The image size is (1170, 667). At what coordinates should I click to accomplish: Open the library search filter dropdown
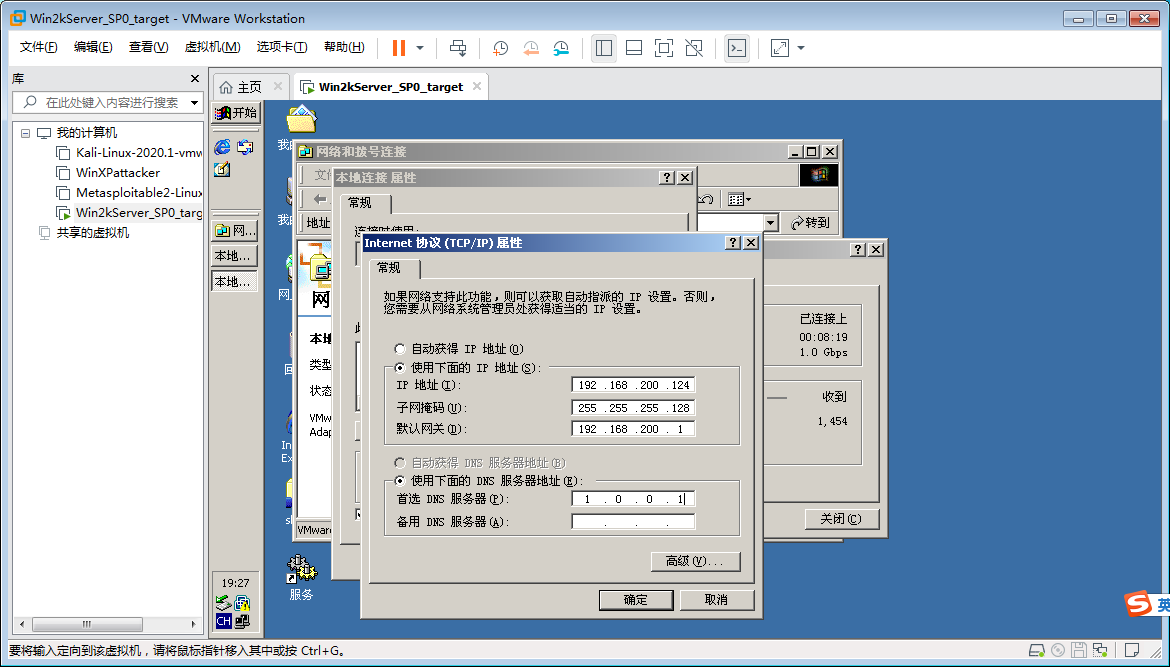click(195, 102)
